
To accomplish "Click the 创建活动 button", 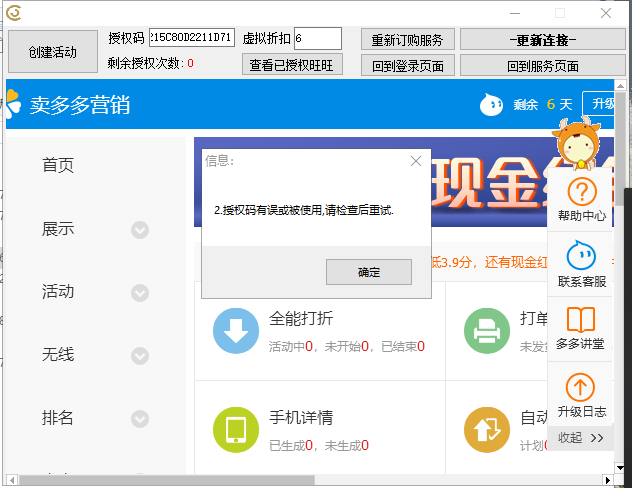I will [53, 52].
